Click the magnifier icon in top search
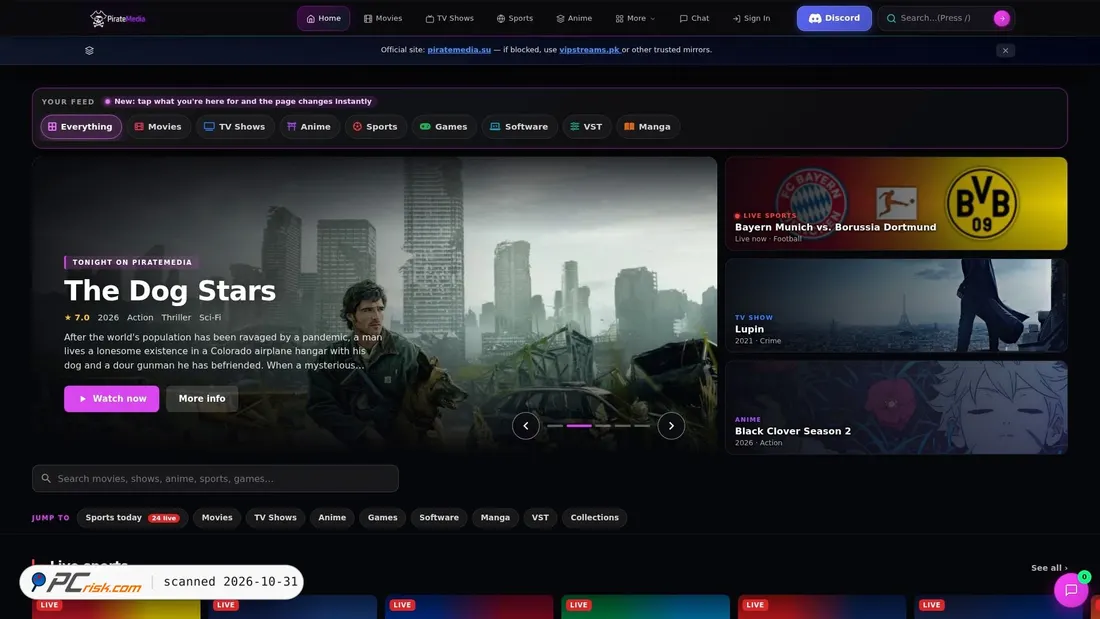This screenshot has width=1100, height=619. (891, 18)
